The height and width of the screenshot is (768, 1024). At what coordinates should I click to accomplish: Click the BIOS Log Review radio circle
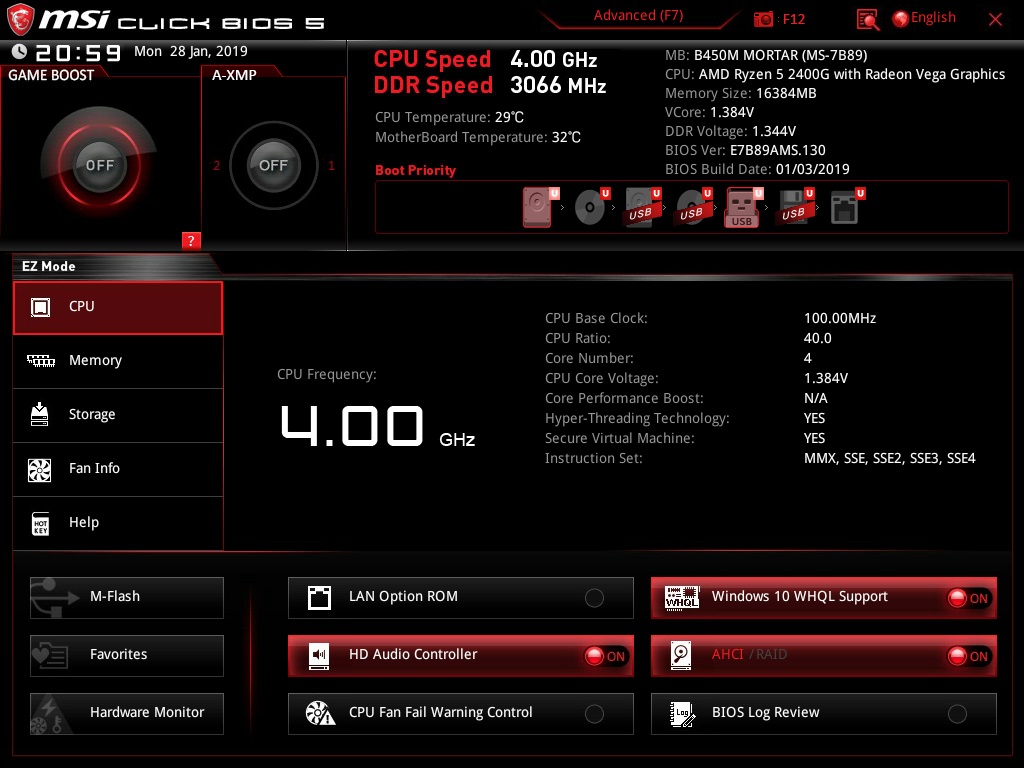(957, 714)
